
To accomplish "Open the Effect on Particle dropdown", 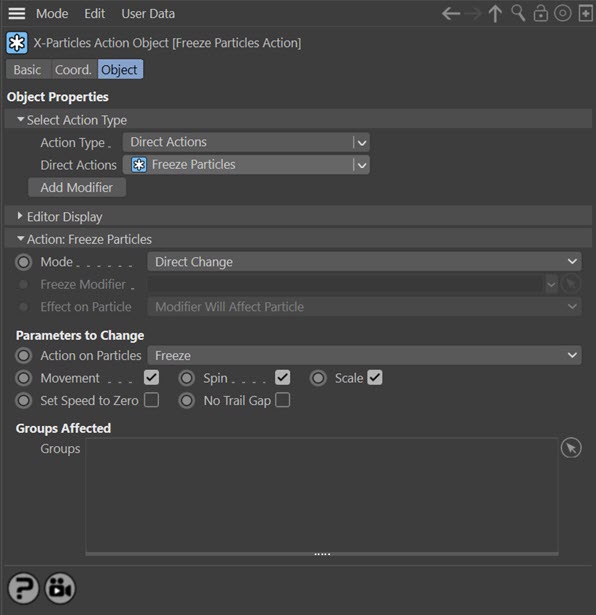I will point(364,307).
